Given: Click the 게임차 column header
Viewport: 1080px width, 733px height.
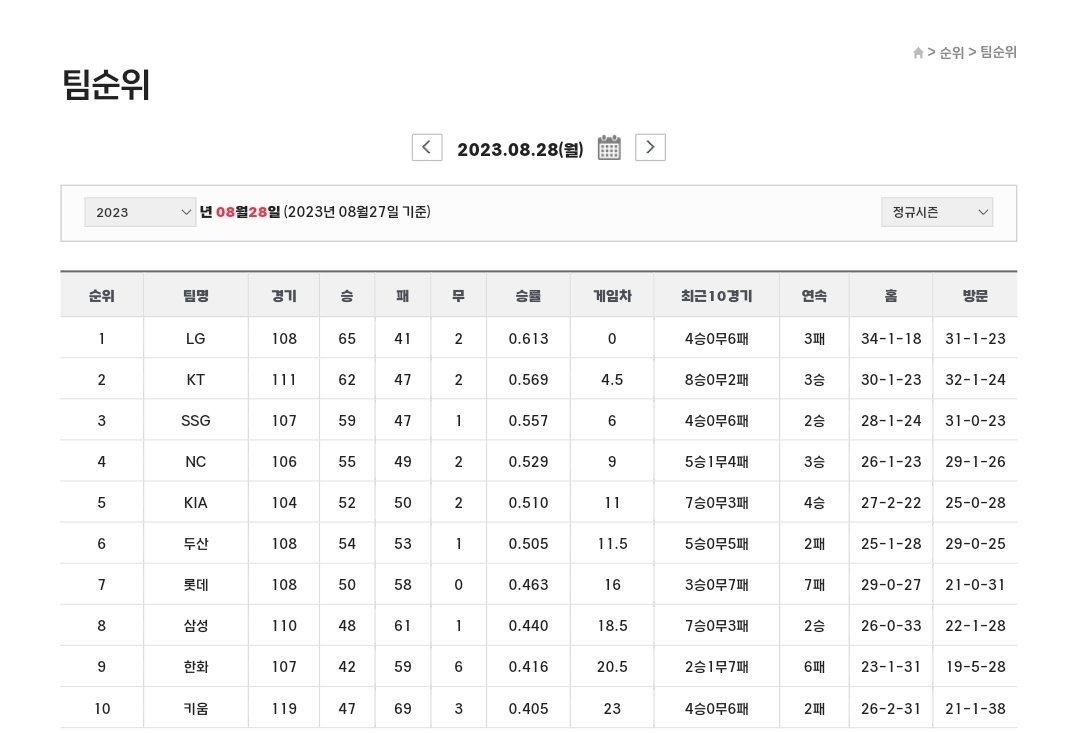Looking at the screenshot, I should point(612,296).
